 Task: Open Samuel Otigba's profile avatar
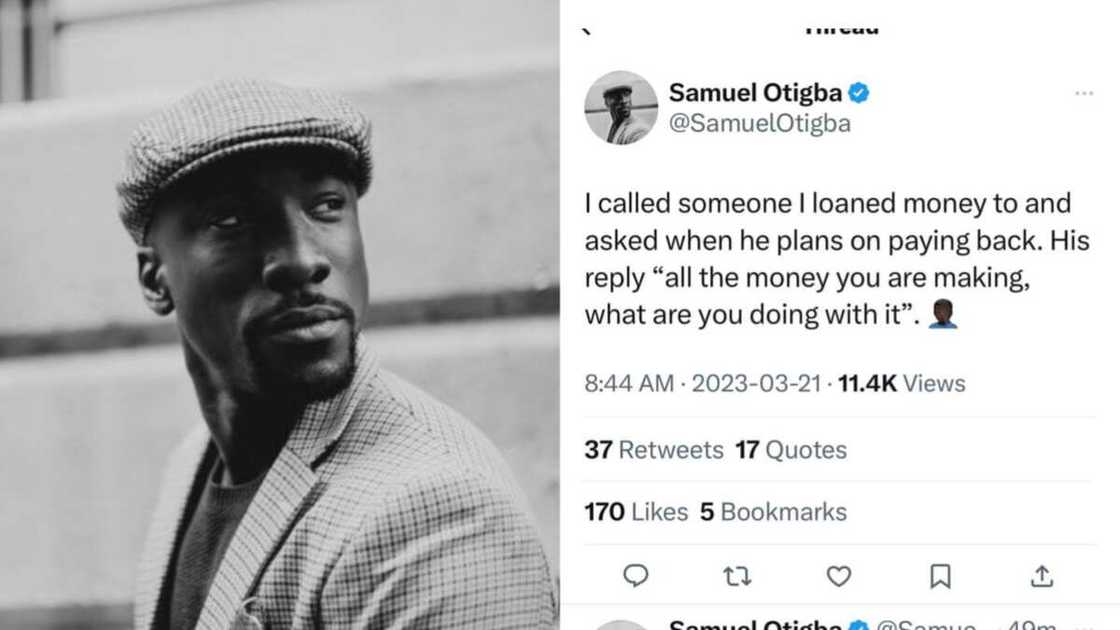[621, 108]
